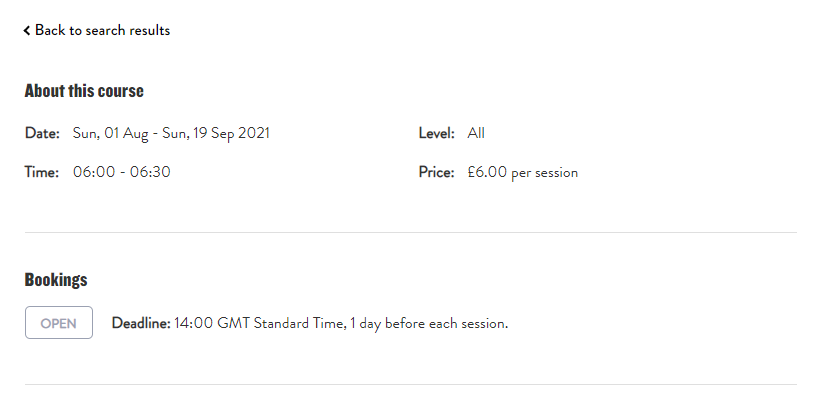Open the Back to search results link
This screenshot has height=406, width=816.
click(x=102, y=31)
